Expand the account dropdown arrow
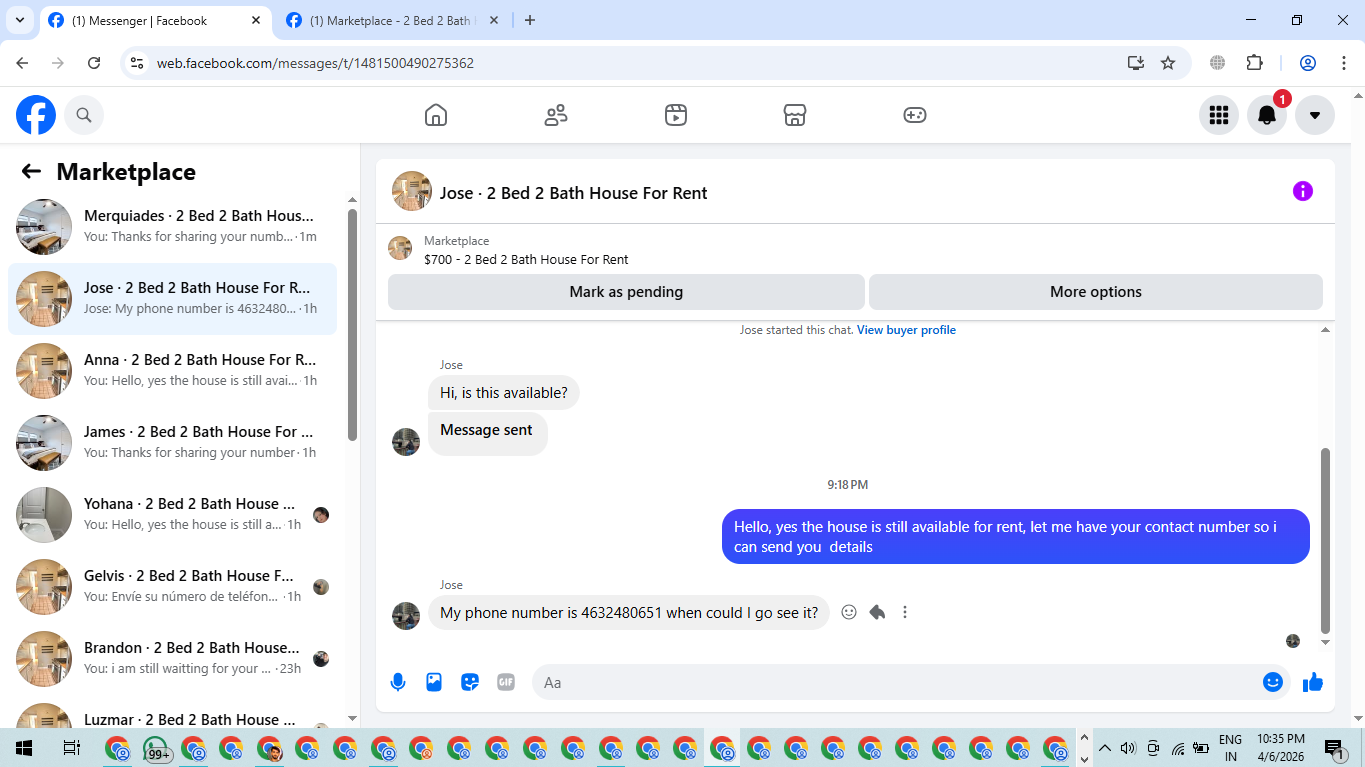Screen dimensions: 1365x767 [x=1315, y=115]
